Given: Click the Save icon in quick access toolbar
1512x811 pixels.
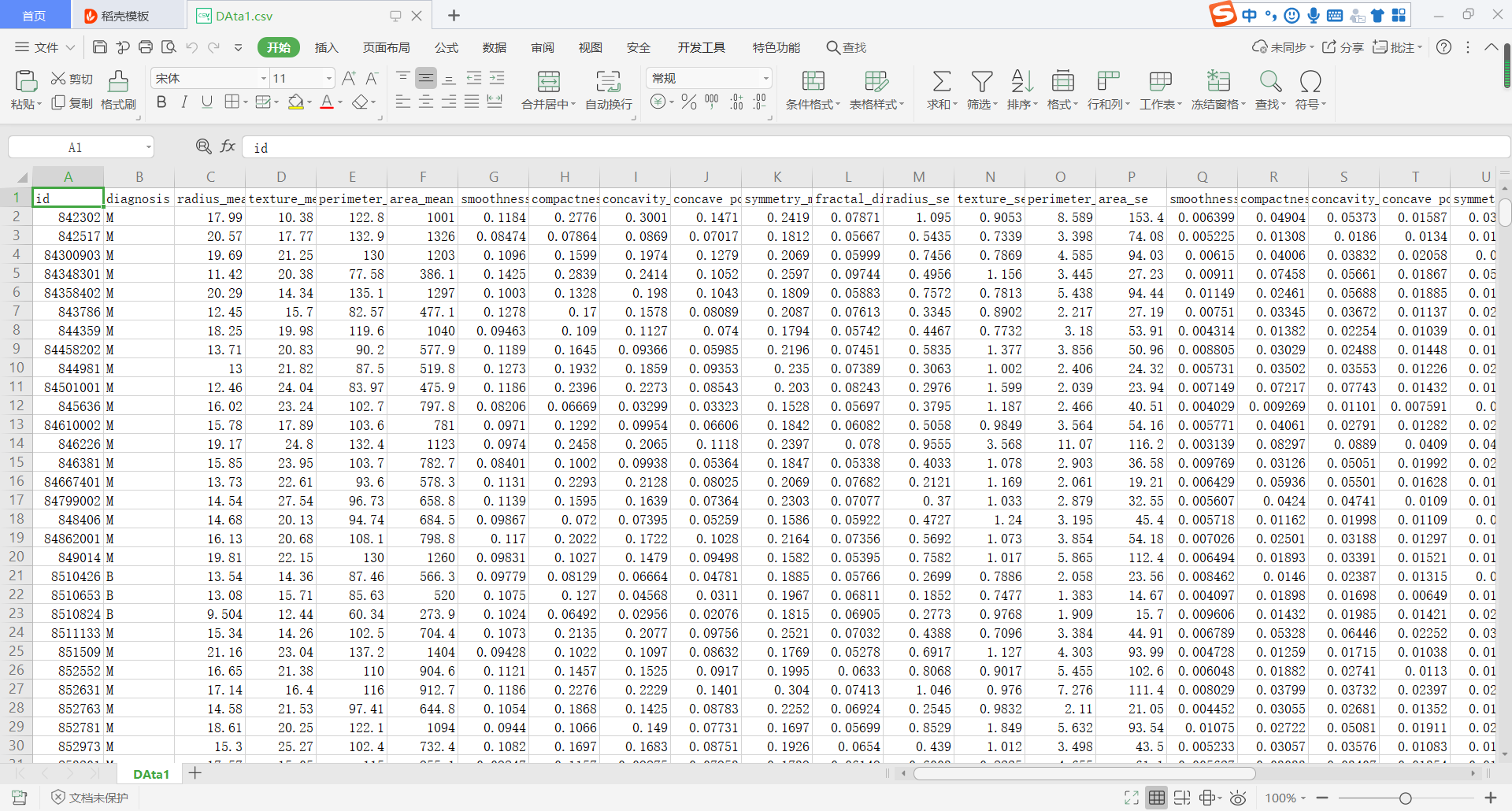Looking at the screenshot, I should (99, 47).
